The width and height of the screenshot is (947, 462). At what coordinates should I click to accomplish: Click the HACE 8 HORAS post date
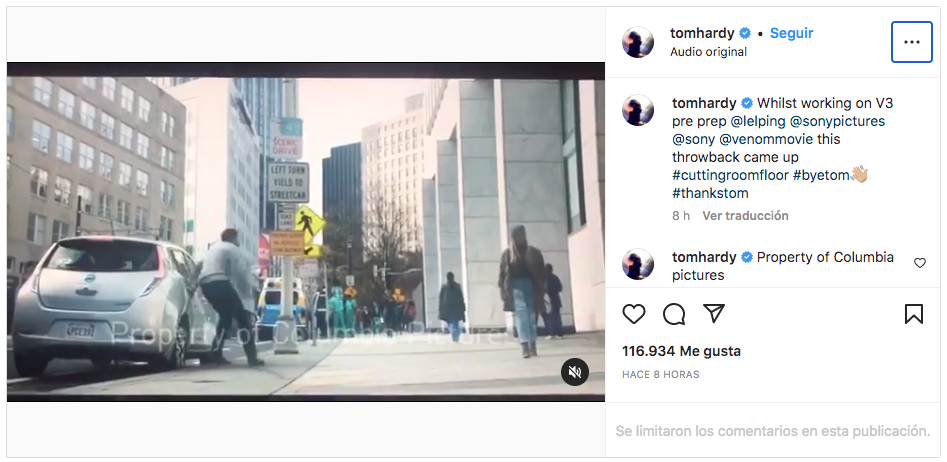[x=661, y=374]
